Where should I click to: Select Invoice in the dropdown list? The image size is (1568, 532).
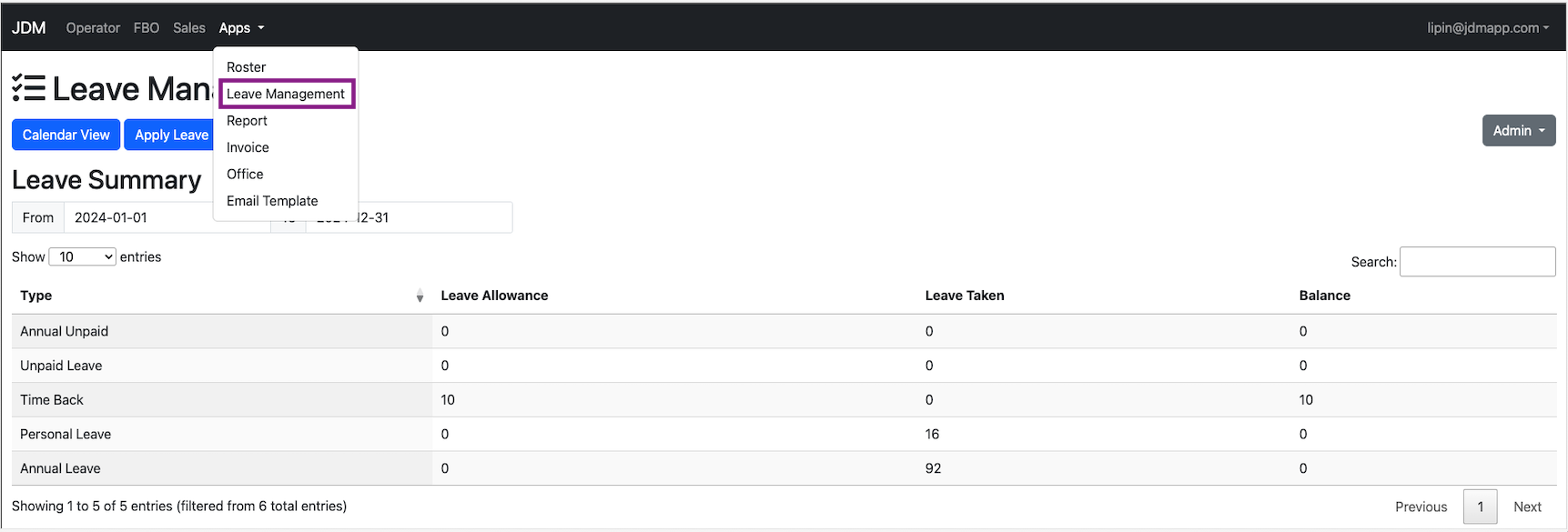(x=248, y=147)
